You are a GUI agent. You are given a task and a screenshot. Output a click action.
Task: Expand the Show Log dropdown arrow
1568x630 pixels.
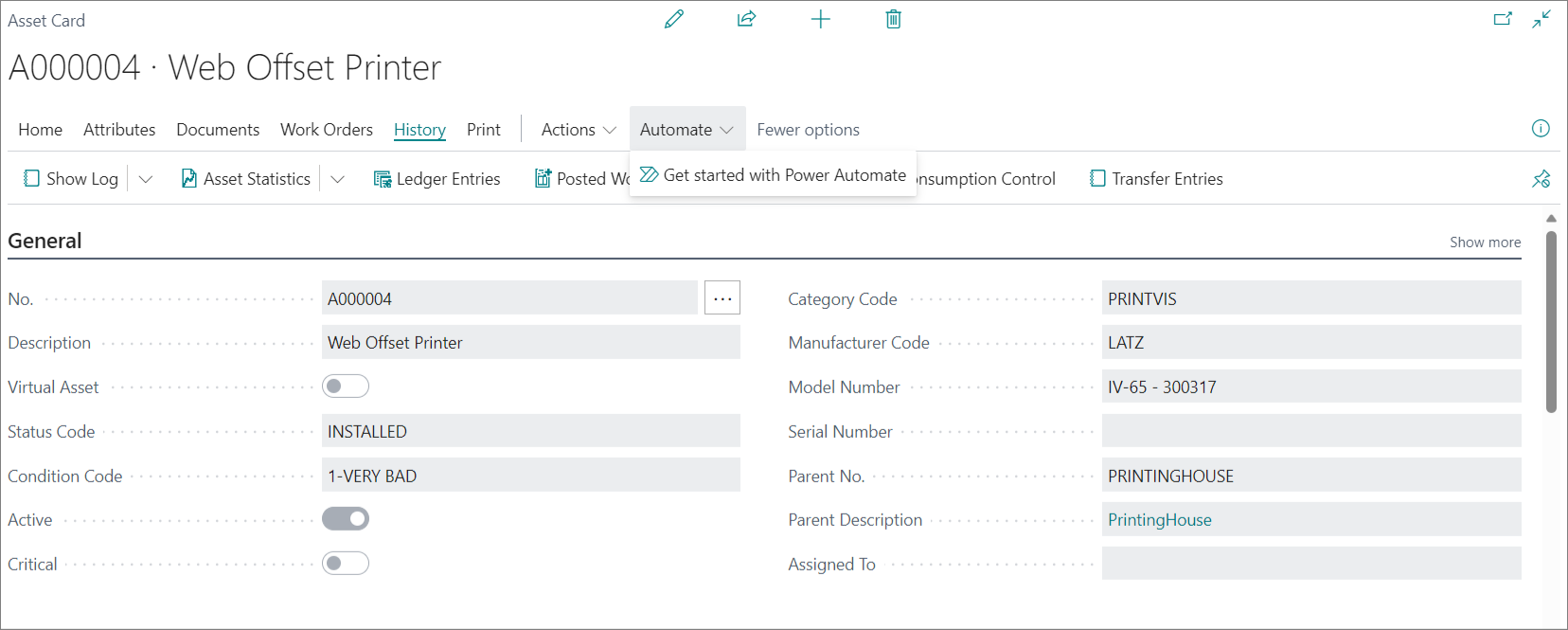pyautogui.click(x=146, y=179)
